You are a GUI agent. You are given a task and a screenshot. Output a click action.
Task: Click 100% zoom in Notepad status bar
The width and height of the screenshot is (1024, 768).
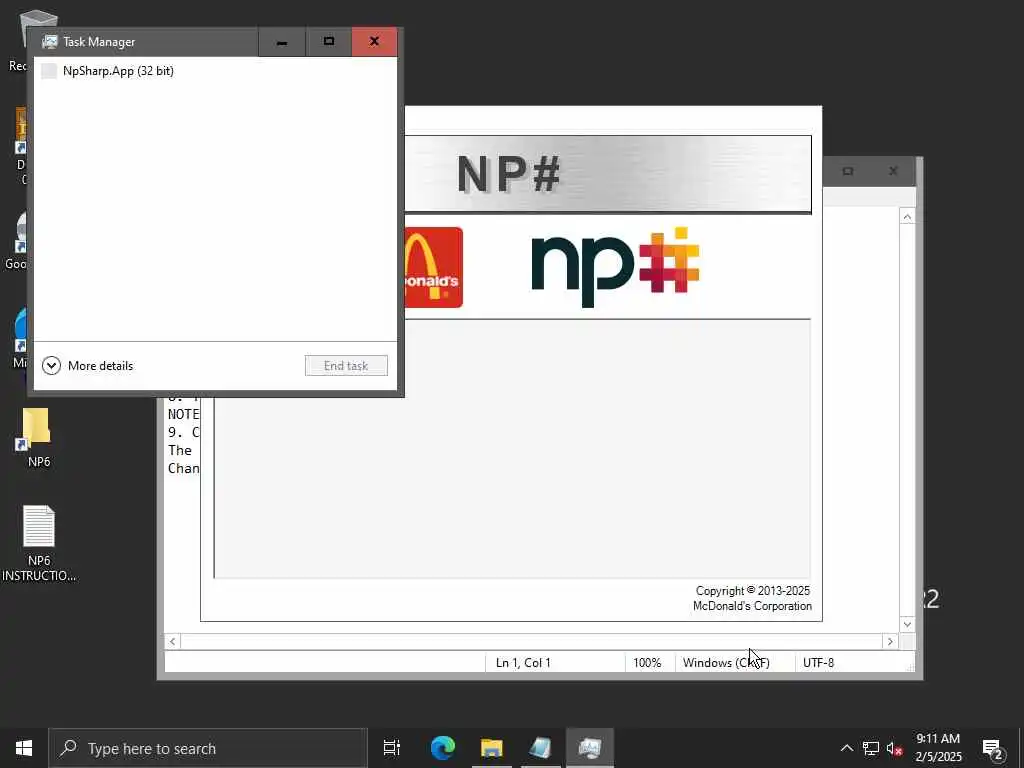(647, 662)
